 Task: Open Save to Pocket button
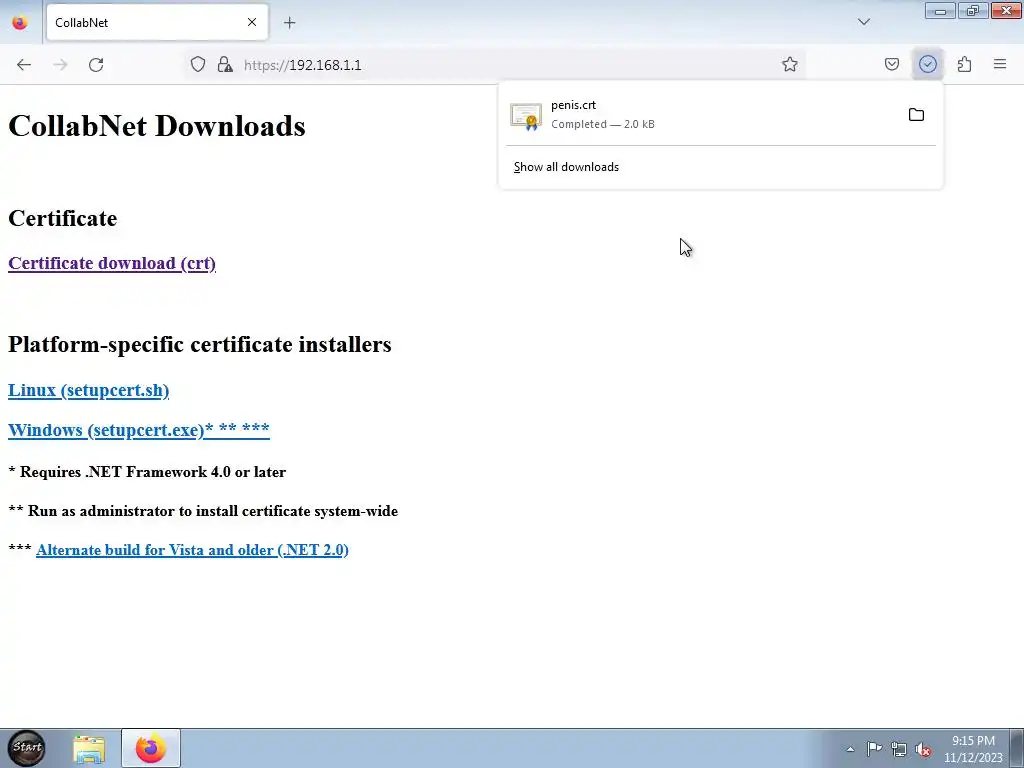coord(891,64)
